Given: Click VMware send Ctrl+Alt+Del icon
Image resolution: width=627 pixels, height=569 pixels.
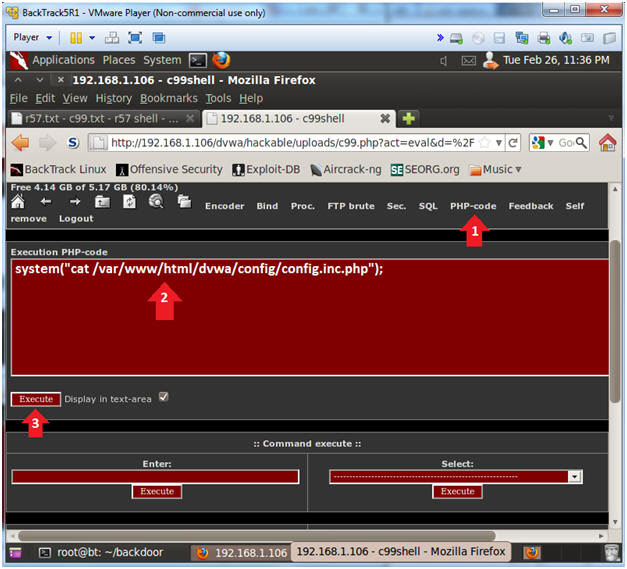Looking at the screenshot, I should (112, 38).
